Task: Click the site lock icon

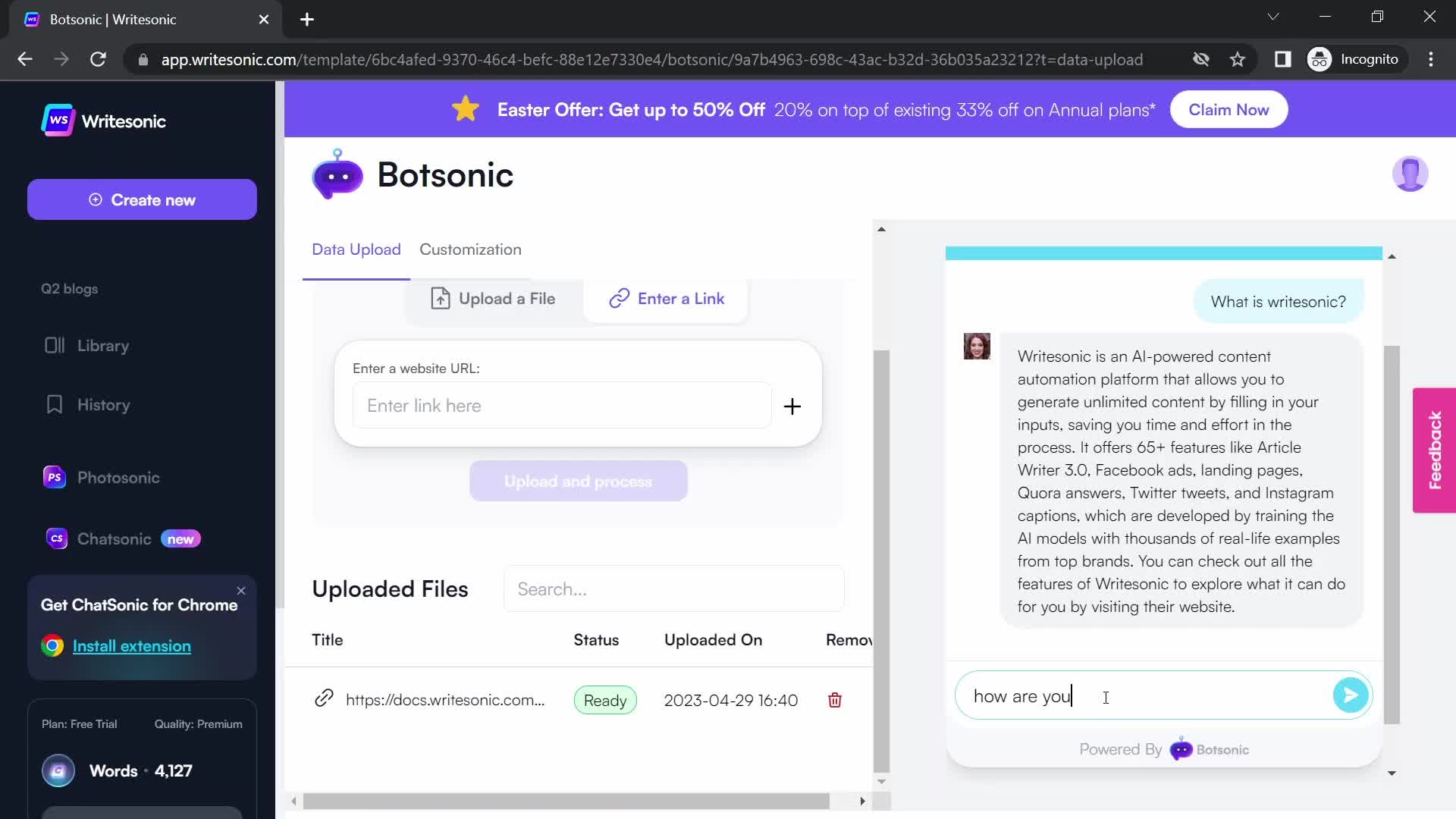Action: [143, 59]
